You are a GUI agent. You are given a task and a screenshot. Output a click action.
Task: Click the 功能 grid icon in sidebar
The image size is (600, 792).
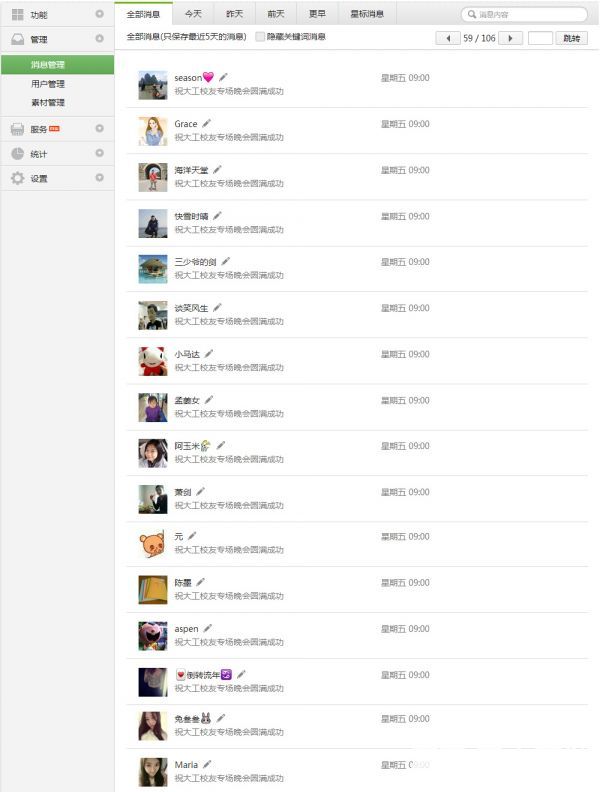[x=18, y=15]
